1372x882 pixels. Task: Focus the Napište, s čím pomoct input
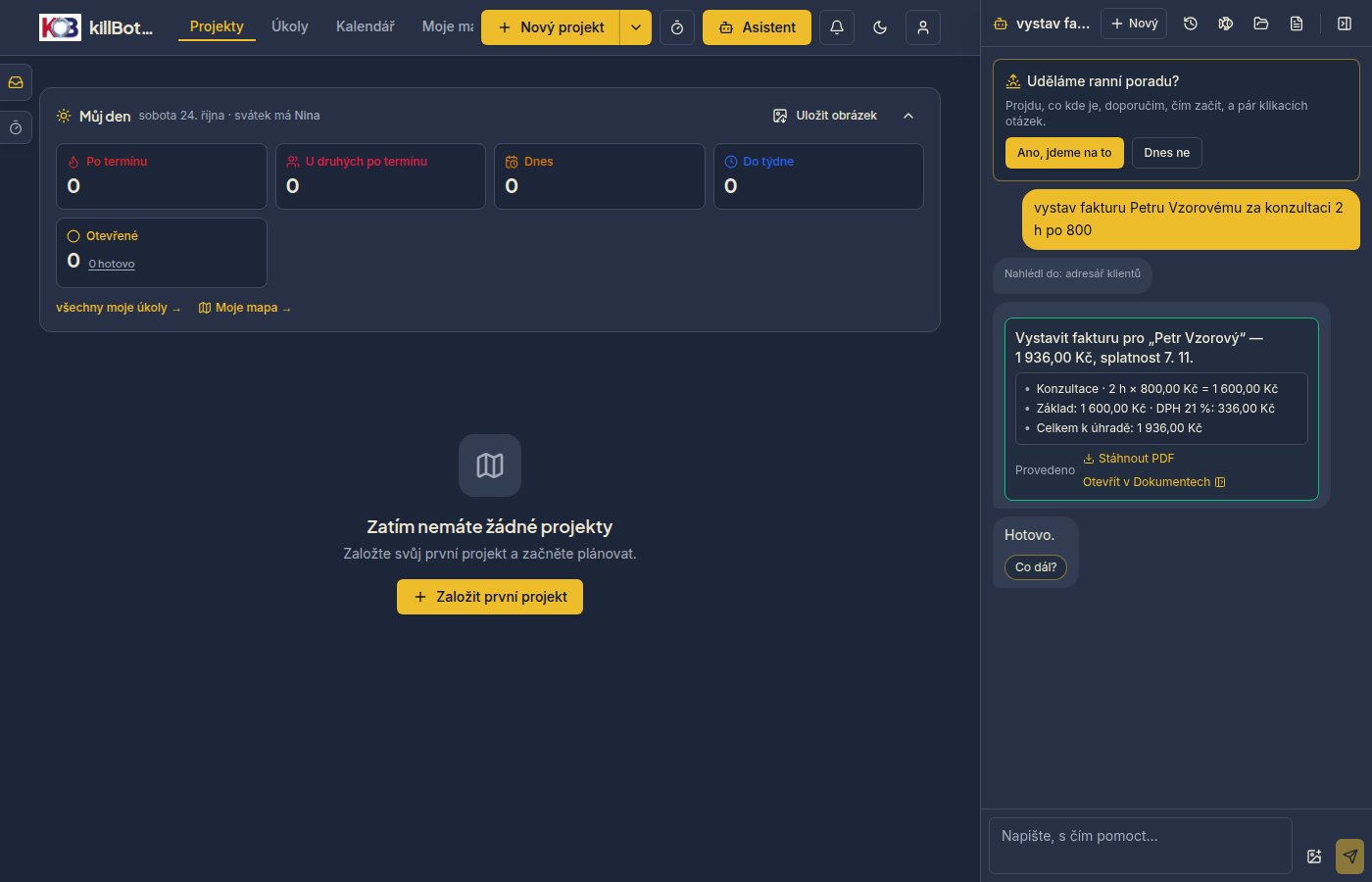tap(1141, 846)
